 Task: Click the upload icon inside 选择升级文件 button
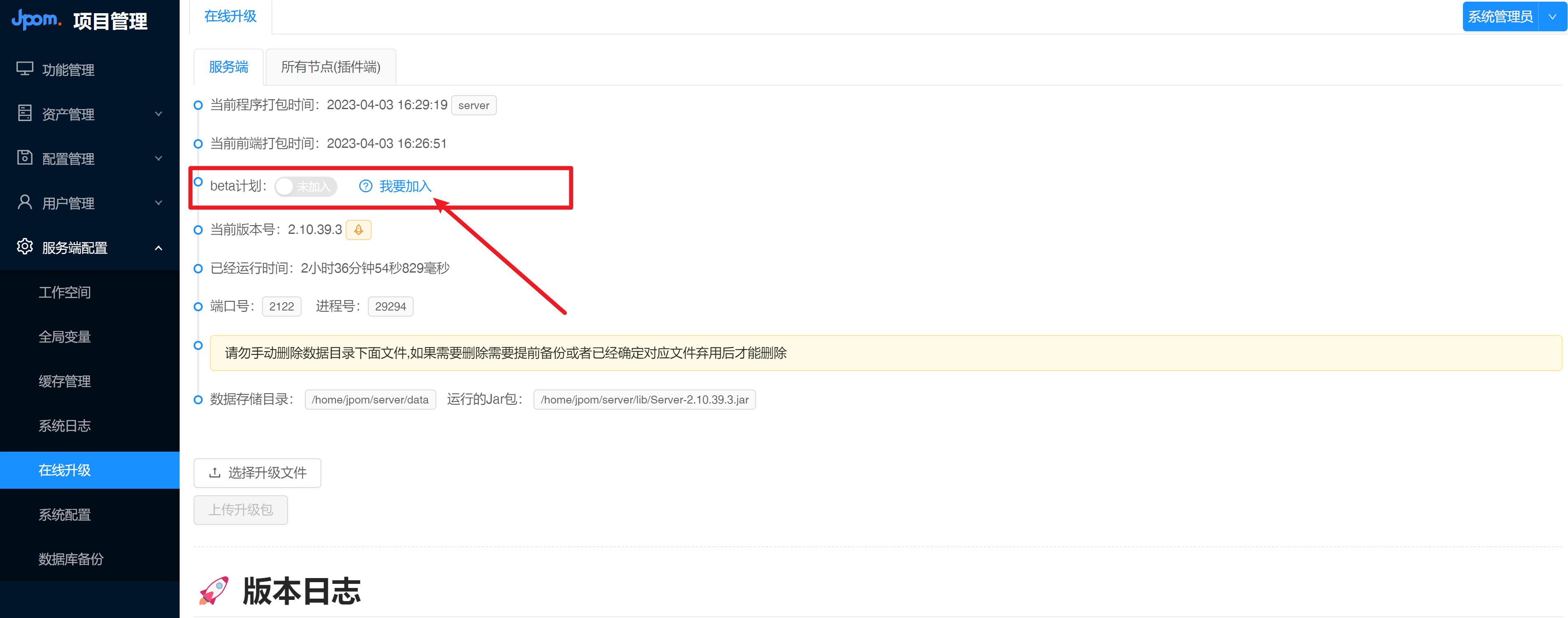pyautogui.click(x=215, y=473)
